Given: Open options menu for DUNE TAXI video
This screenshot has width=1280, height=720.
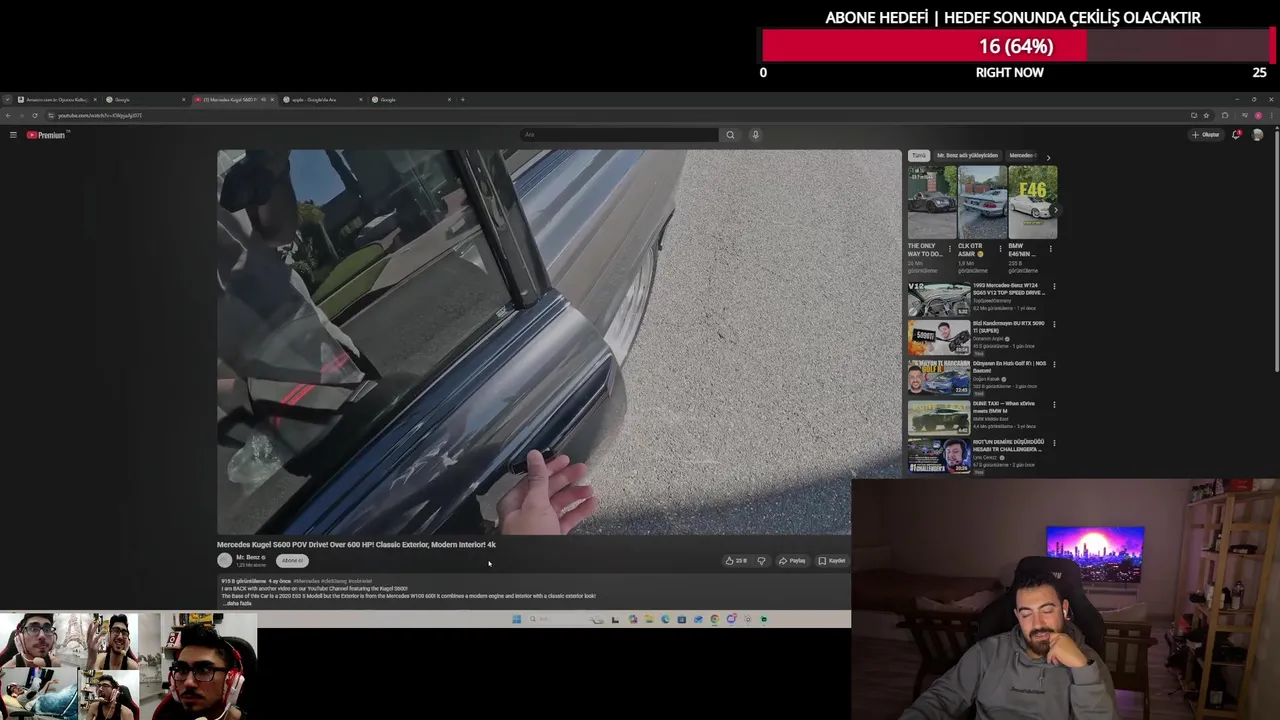Looking at the screenshot, I should pyautogui.click(x=1054, y=405).
